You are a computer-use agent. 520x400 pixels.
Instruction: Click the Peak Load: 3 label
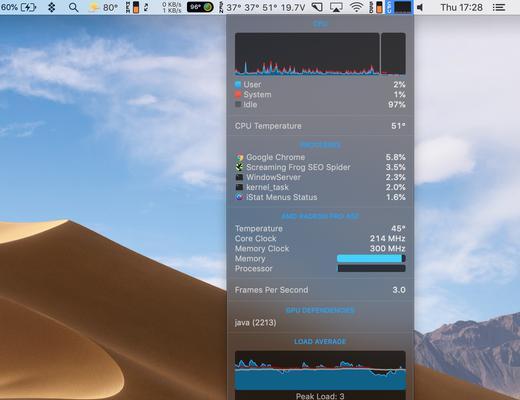coord(320,396)
